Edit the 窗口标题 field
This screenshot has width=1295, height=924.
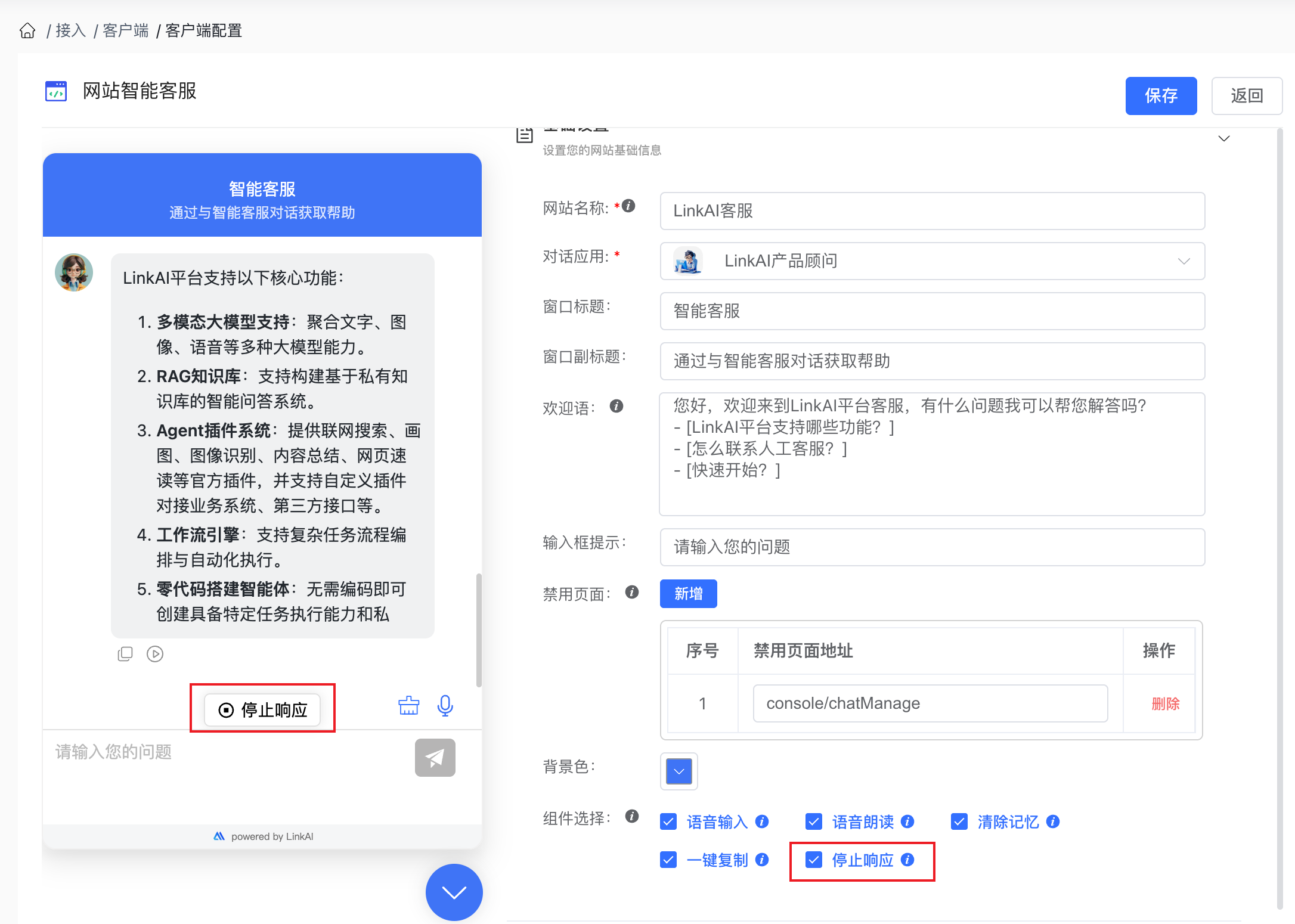(932, 311)
